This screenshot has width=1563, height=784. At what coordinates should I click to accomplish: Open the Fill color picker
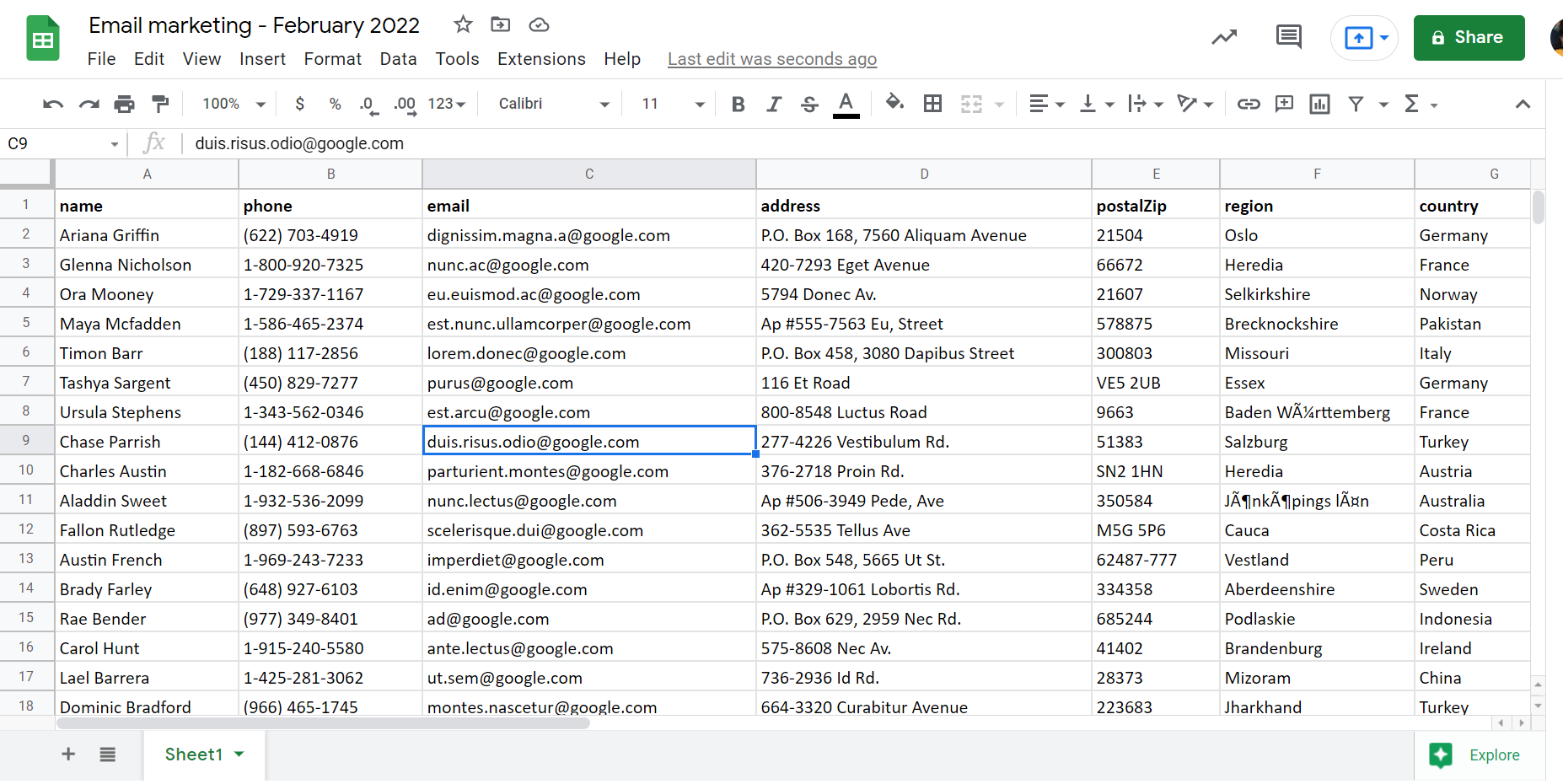point(894,104)
